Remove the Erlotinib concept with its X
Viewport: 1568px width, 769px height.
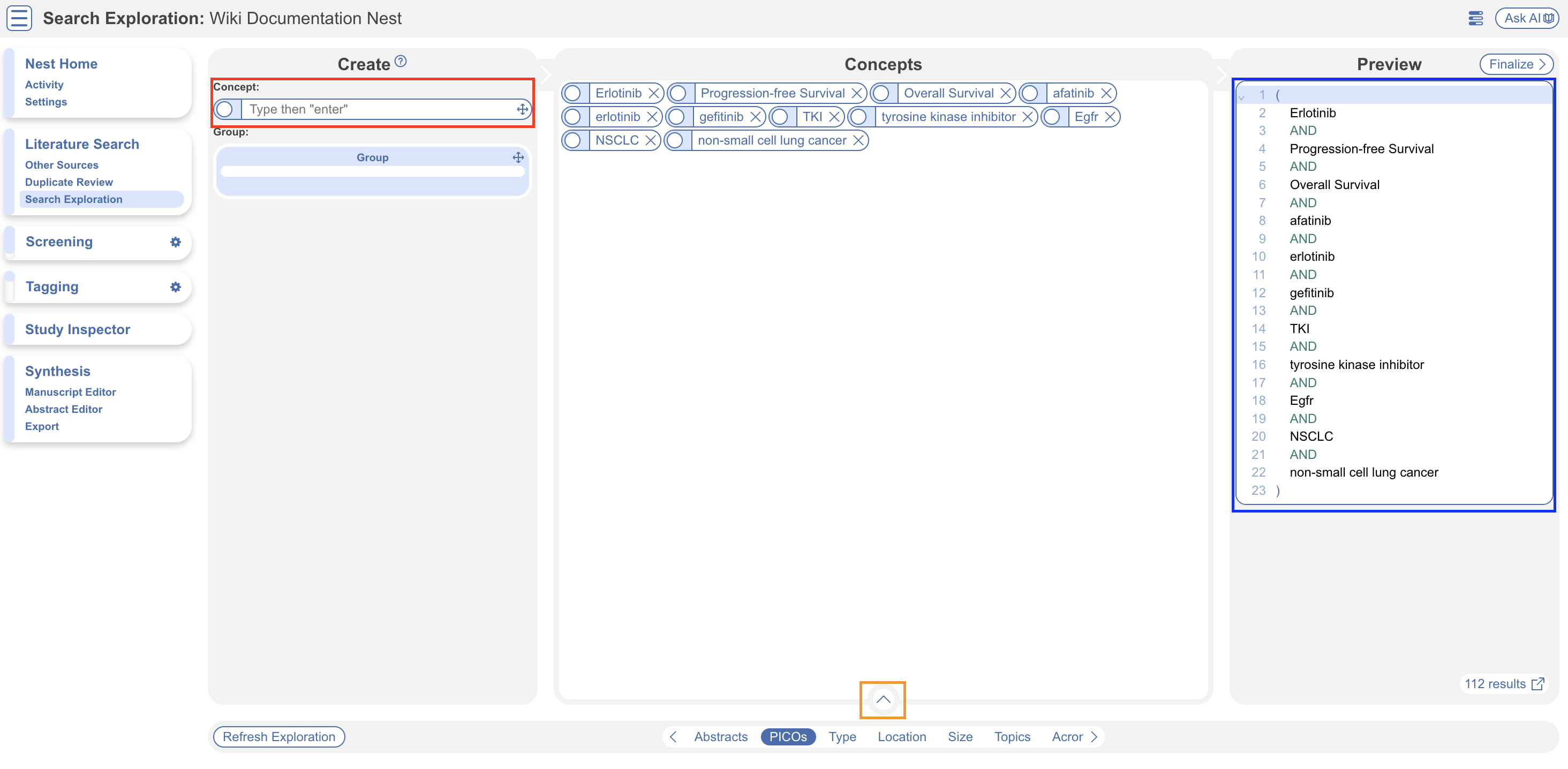coord(654,93)
